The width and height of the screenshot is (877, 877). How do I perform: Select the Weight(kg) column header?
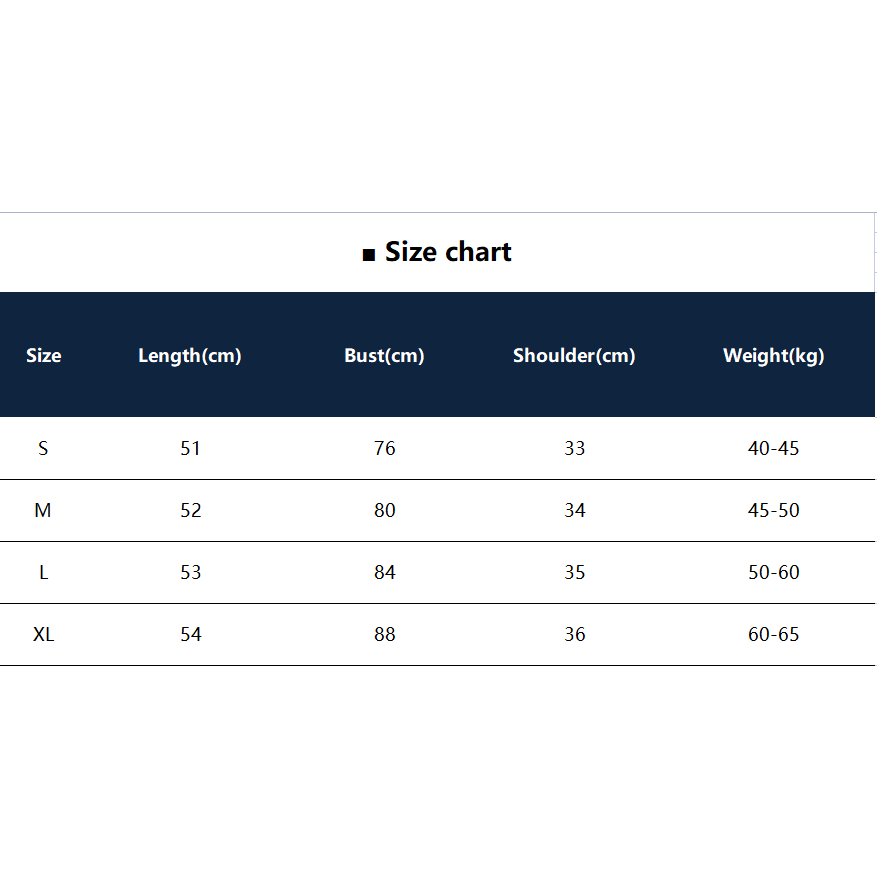point(774,356)
